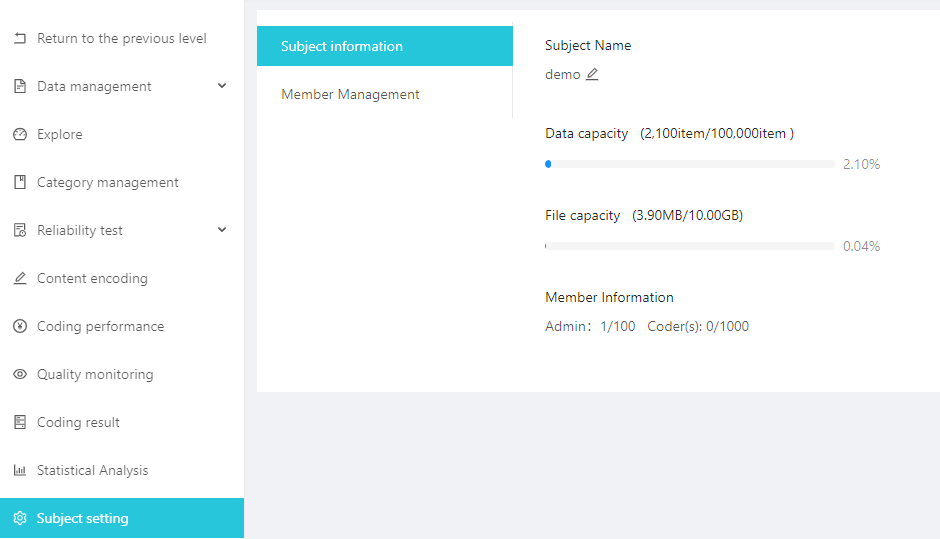Open the Data management submenu

tap(94, 86)
